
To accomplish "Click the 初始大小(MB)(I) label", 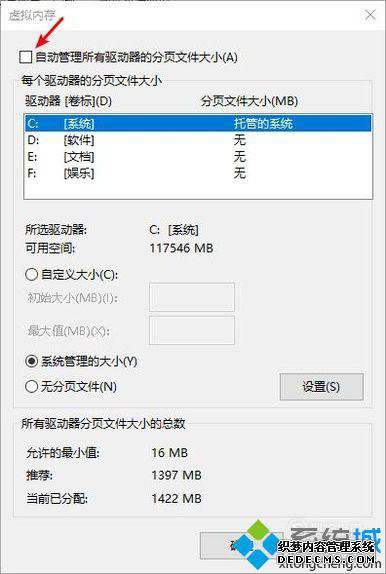I will (x=73, y=298).
